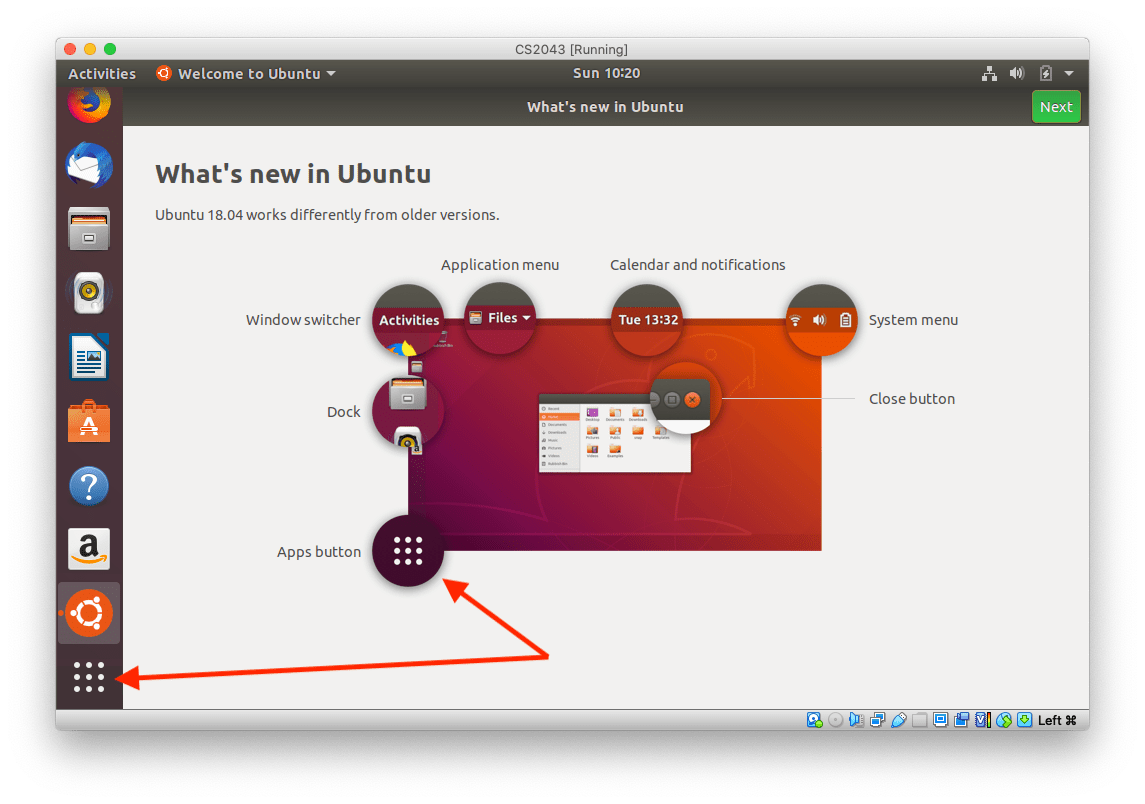
Task: Mute audio via the VM audio status icon
Action: coord(859,719)
